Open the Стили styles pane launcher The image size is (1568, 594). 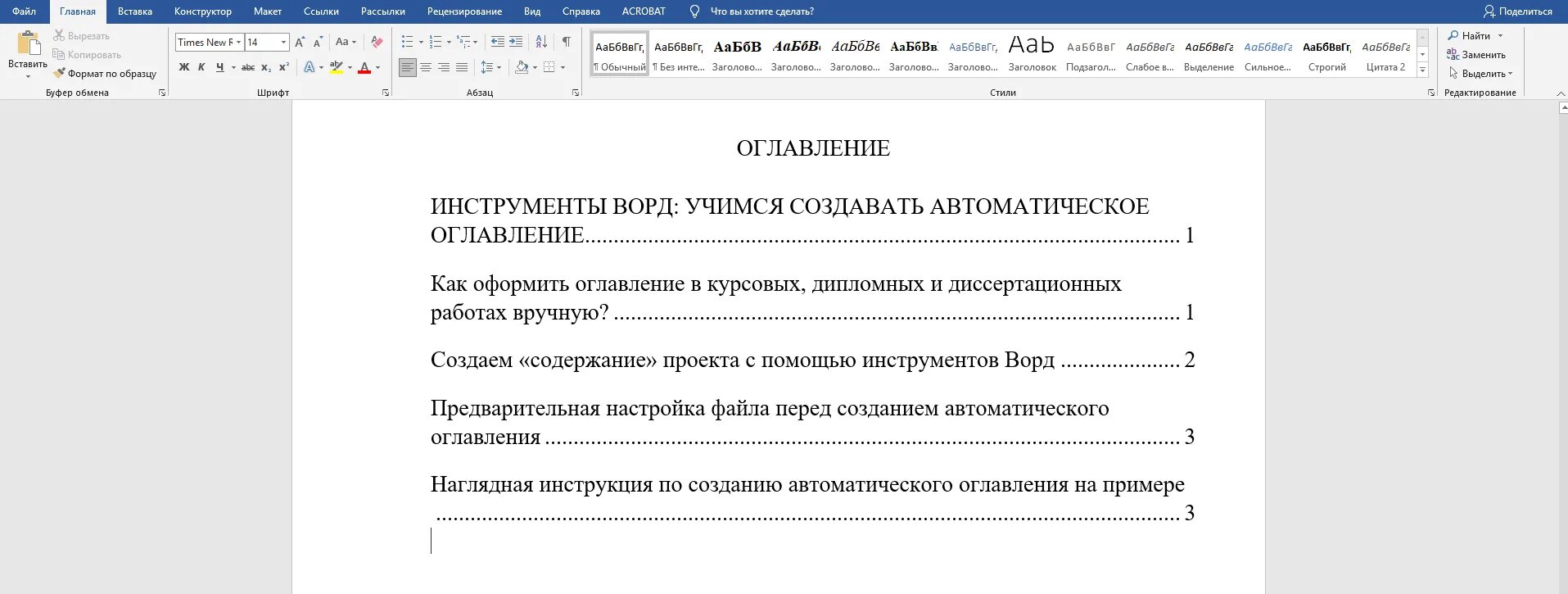(1431, 93)
